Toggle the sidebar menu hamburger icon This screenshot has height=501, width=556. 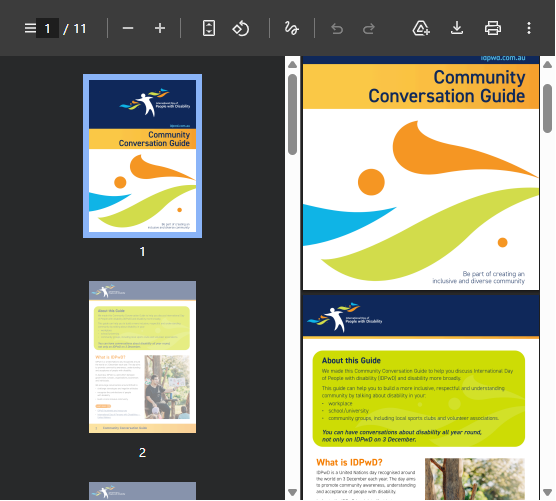point(30,28)
